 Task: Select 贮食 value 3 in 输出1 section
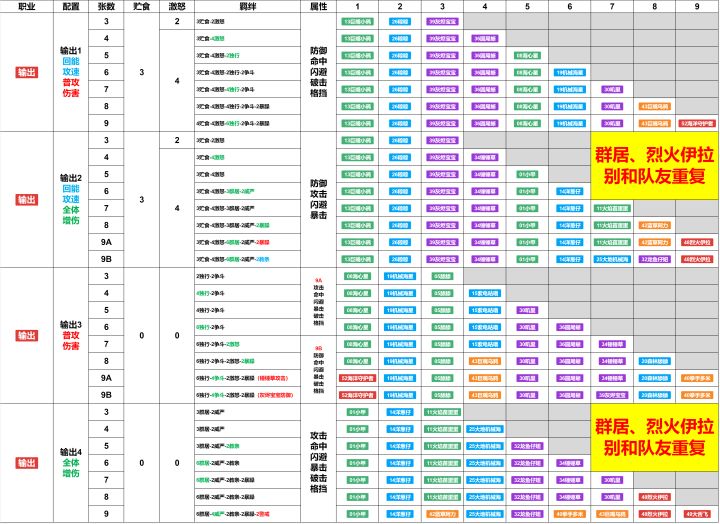click(x=141, y=72)
